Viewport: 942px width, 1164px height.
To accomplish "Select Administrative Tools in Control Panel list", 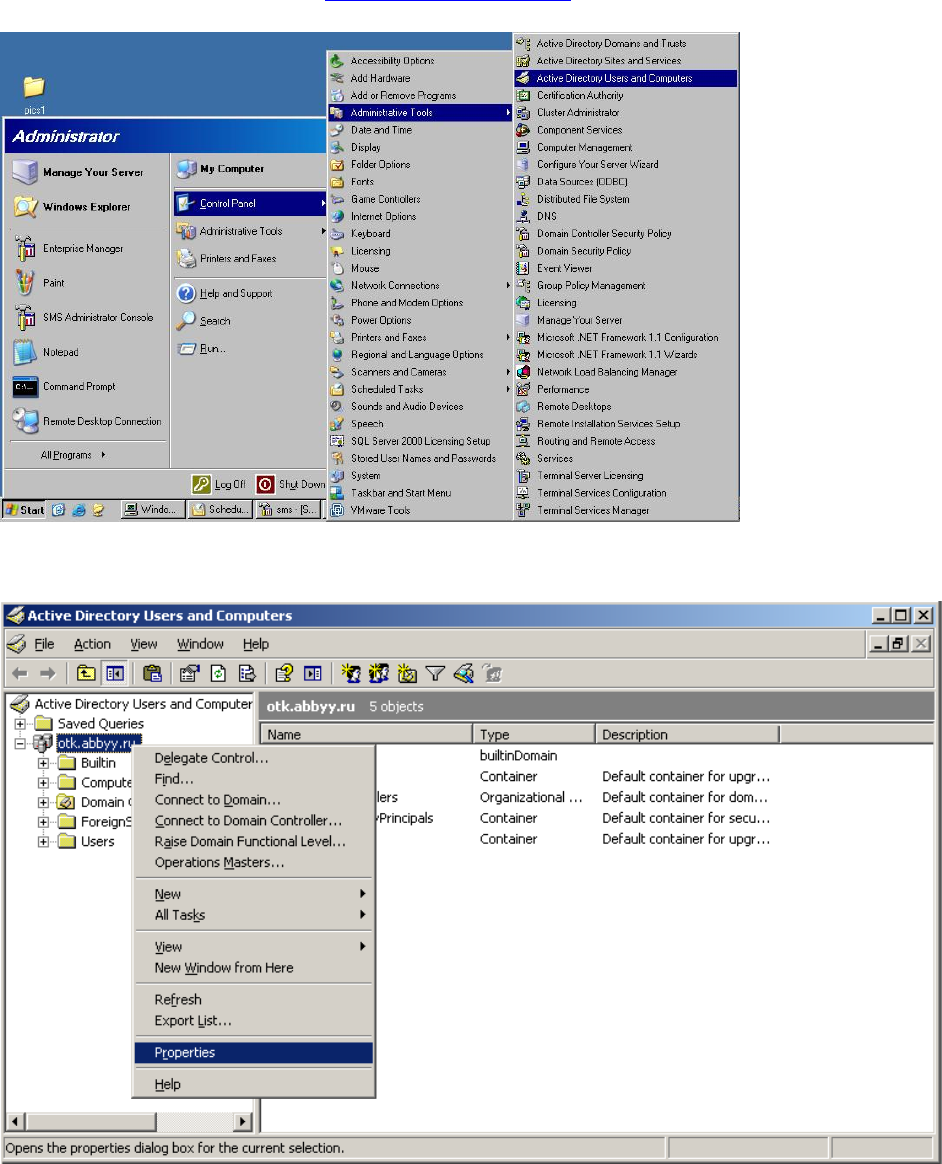I will click(420, 113).
